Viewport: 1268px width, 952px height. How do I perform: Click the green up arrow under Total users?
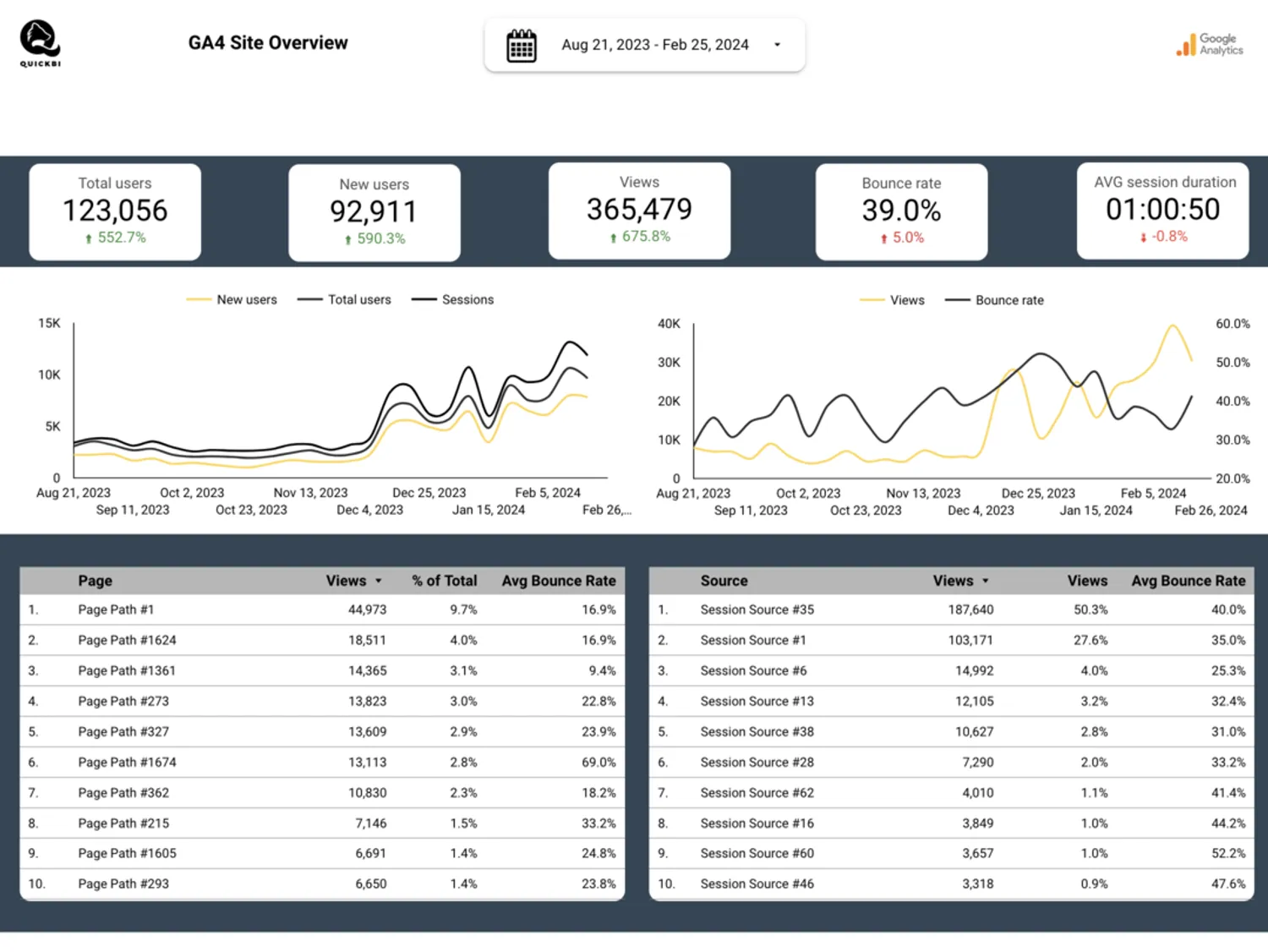point(89,239)
